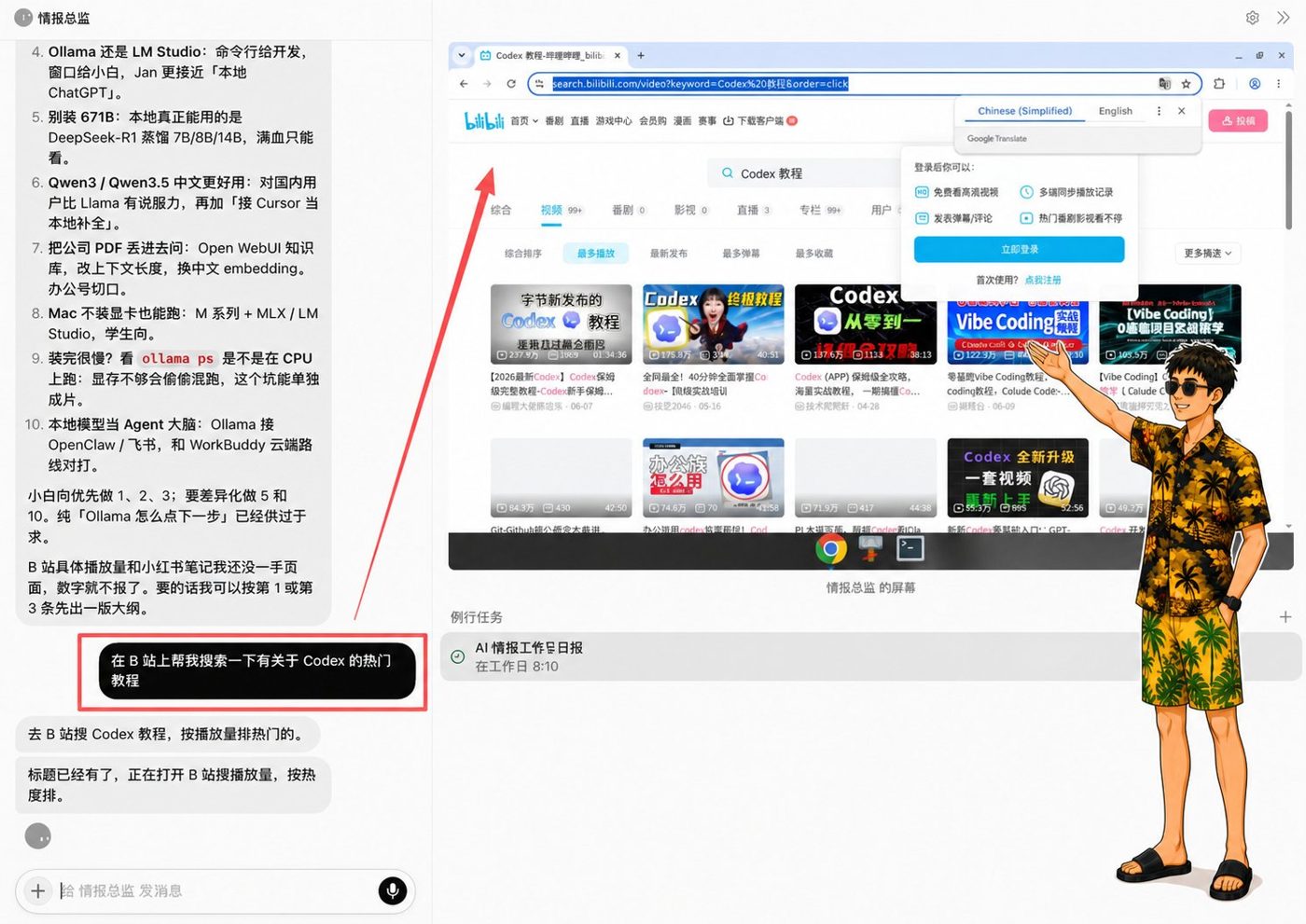Click the browser address bar URL

point(700,84)
